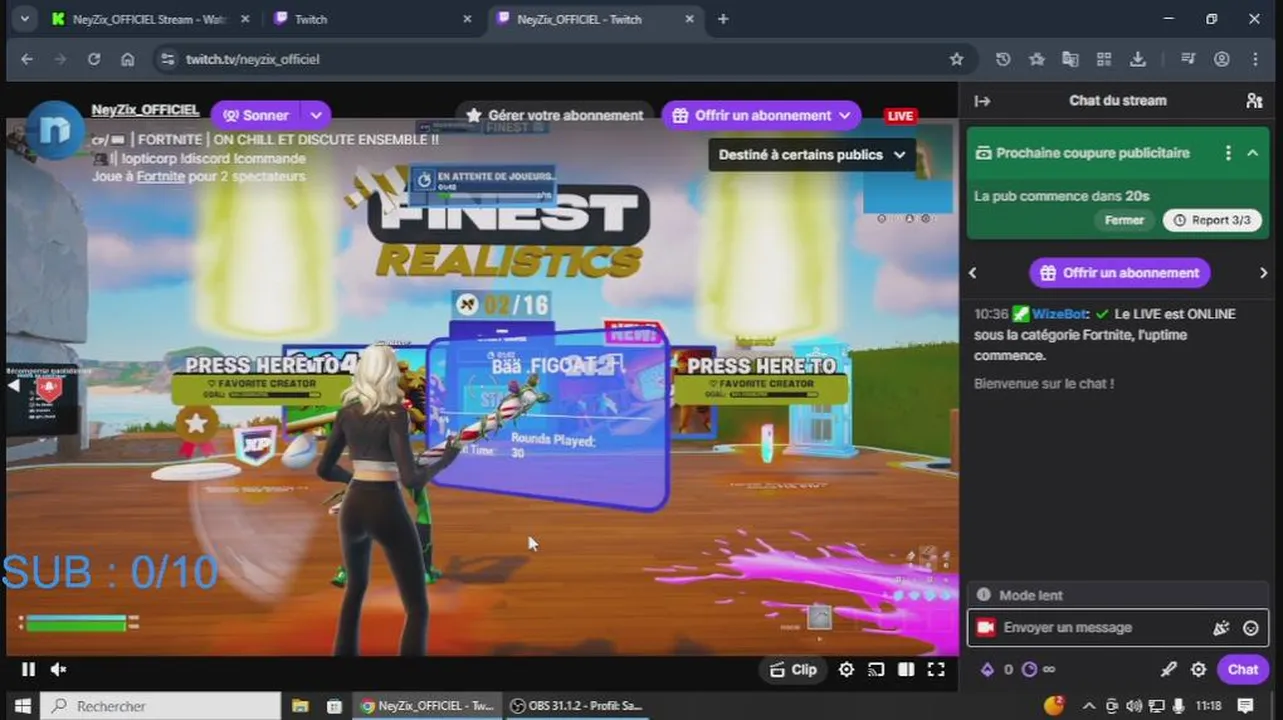Open the NeyZix_OFFICIEL channel name link
The image size is (1283, 720).
(145, 110)
